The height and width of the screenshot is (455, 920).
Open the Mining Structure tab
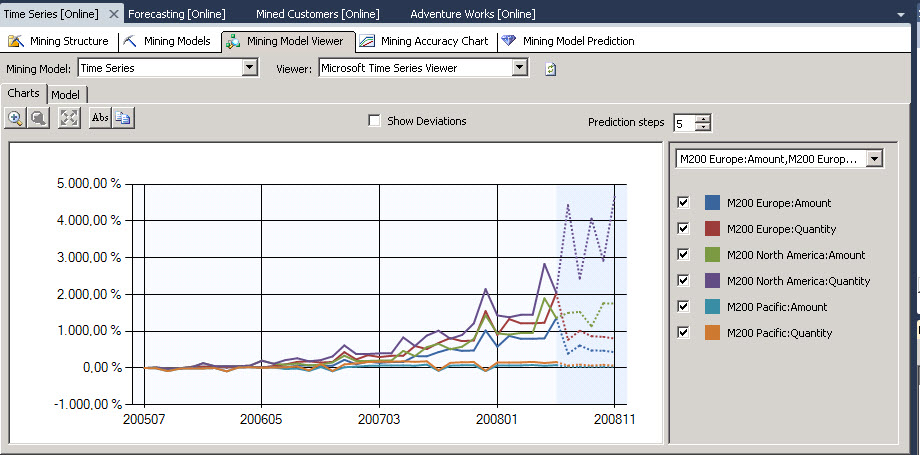tap(59, 42)
